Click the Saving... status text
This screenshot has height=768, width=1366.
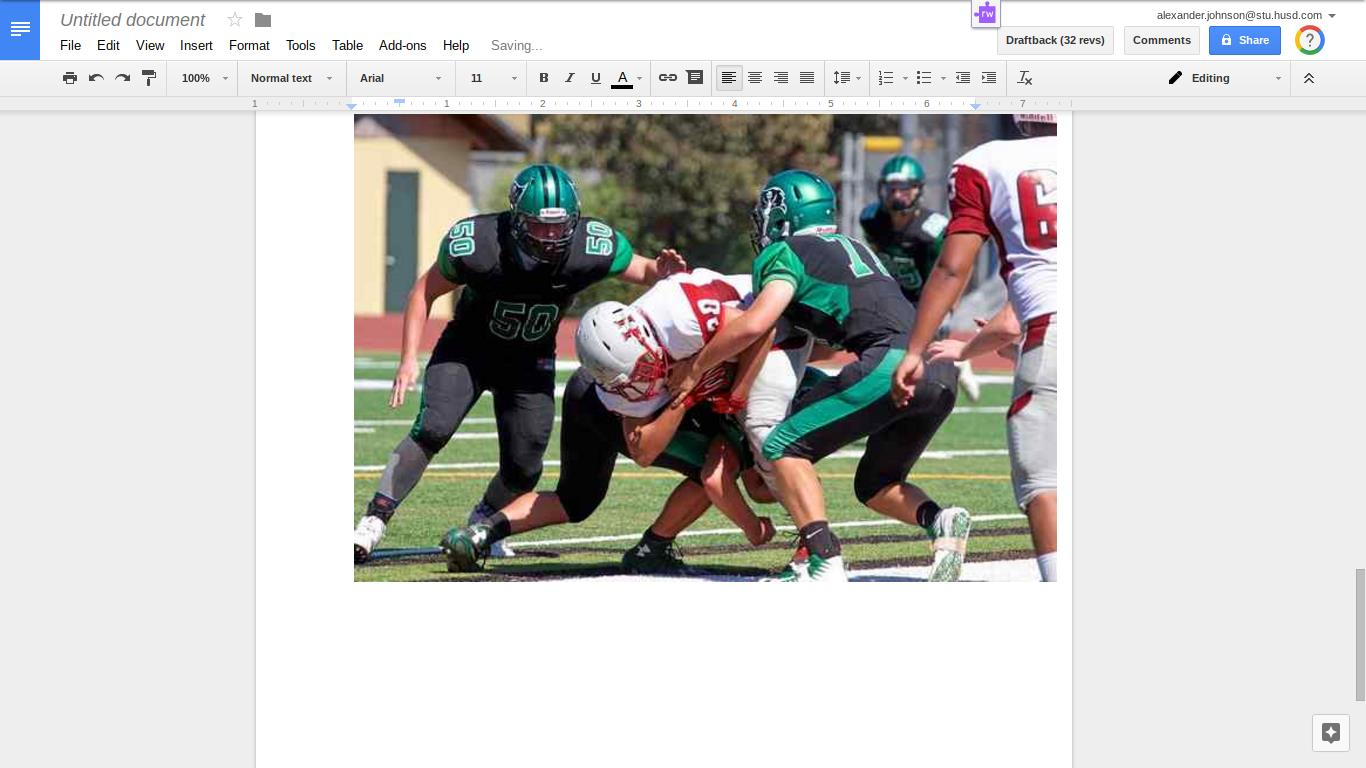517,45
